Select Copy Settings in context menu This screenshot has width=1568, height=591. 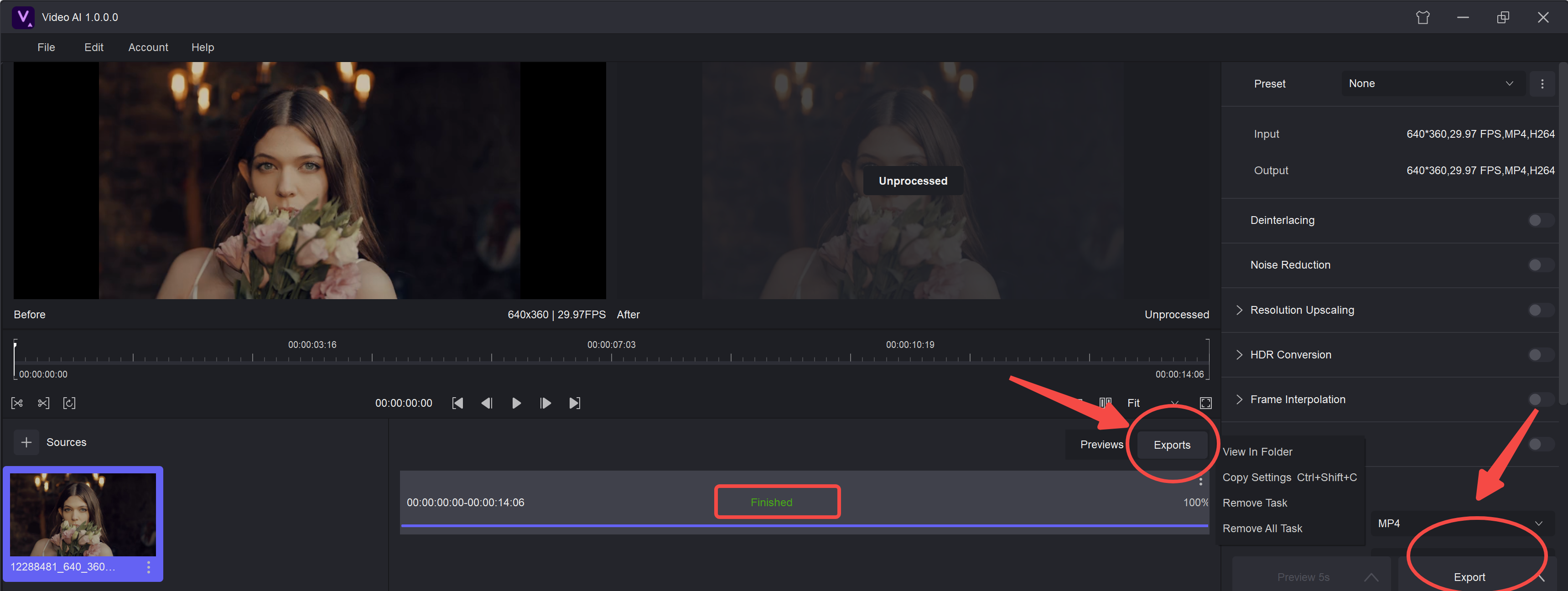pos(1289,477)
